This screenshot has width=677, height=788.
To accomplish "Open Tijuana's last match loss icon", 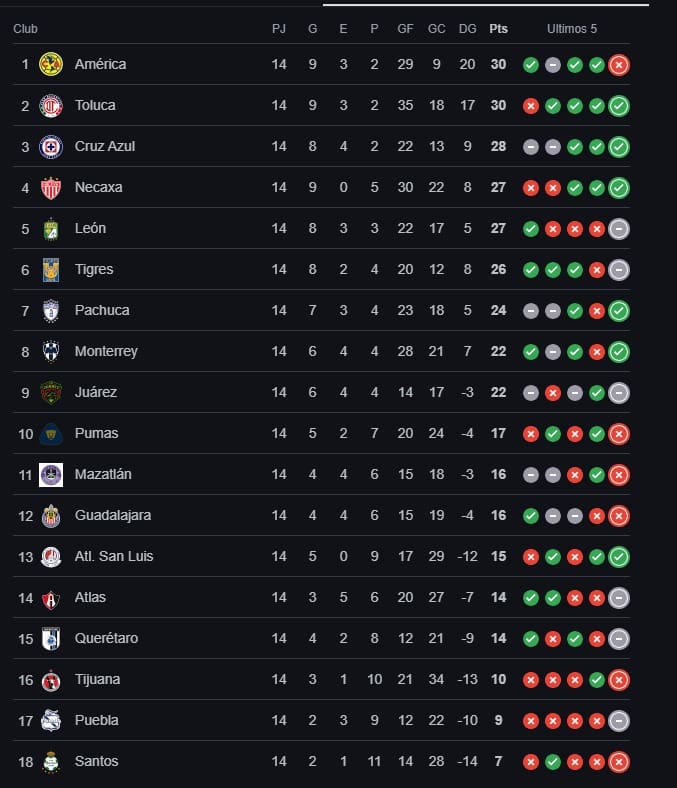I will point(619,680).
